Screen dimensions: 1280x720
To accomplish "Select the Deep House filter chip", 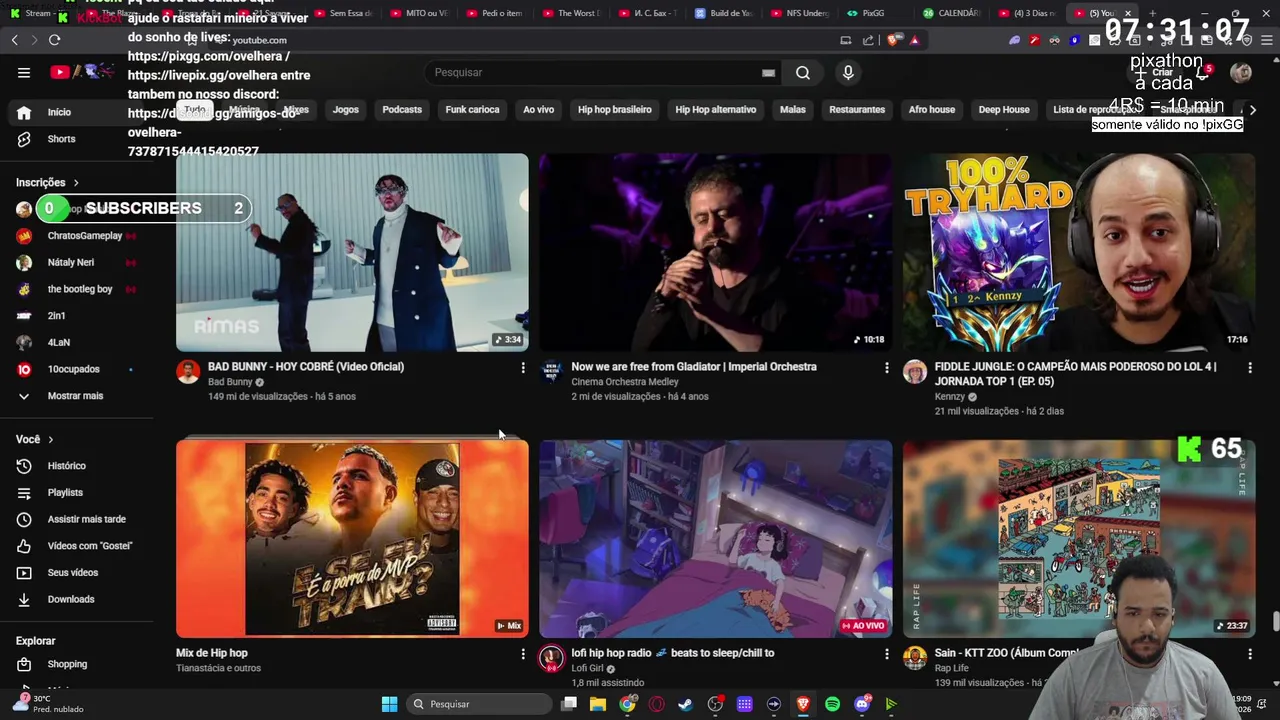I will point(1004,110).
